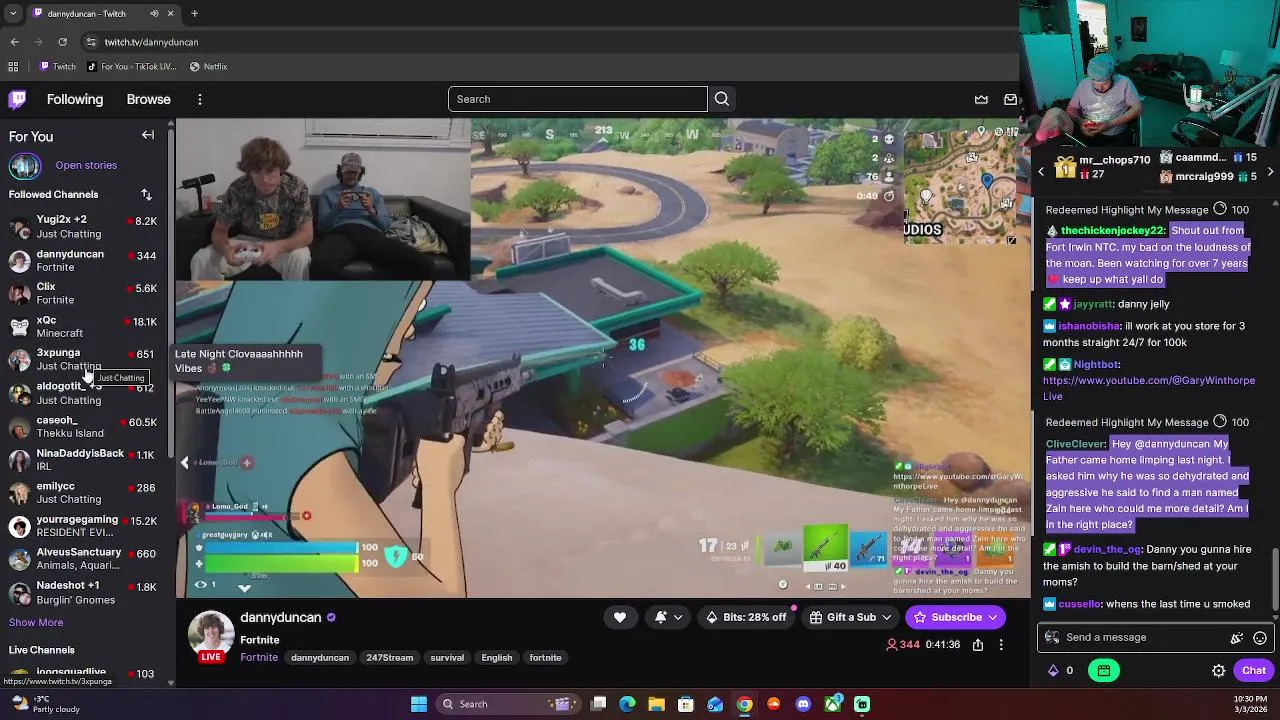Collapse the For You sidebar
The image size is (1280, 720).
[x=148, y=135]
